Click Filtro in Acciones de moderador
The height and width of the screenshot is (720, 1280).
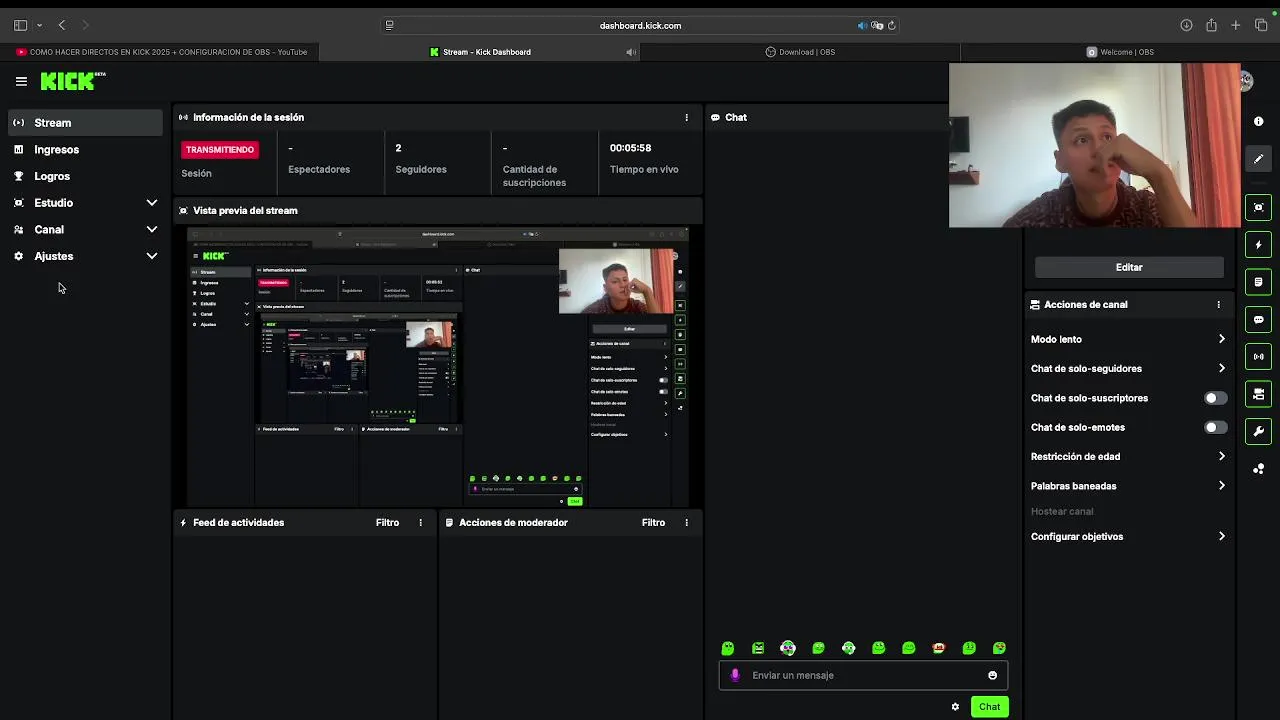click(653, 522)
